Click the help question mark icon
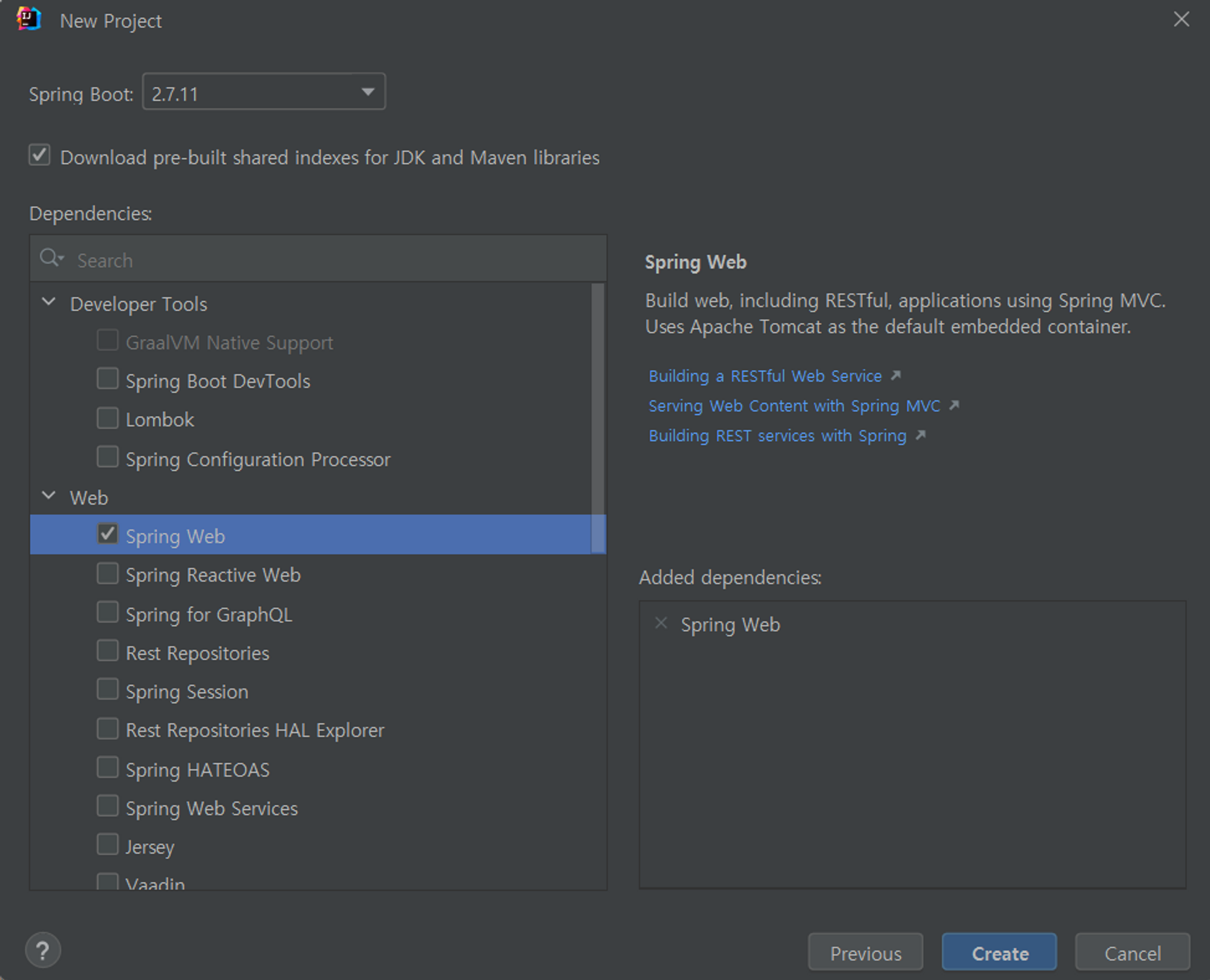 42,950
